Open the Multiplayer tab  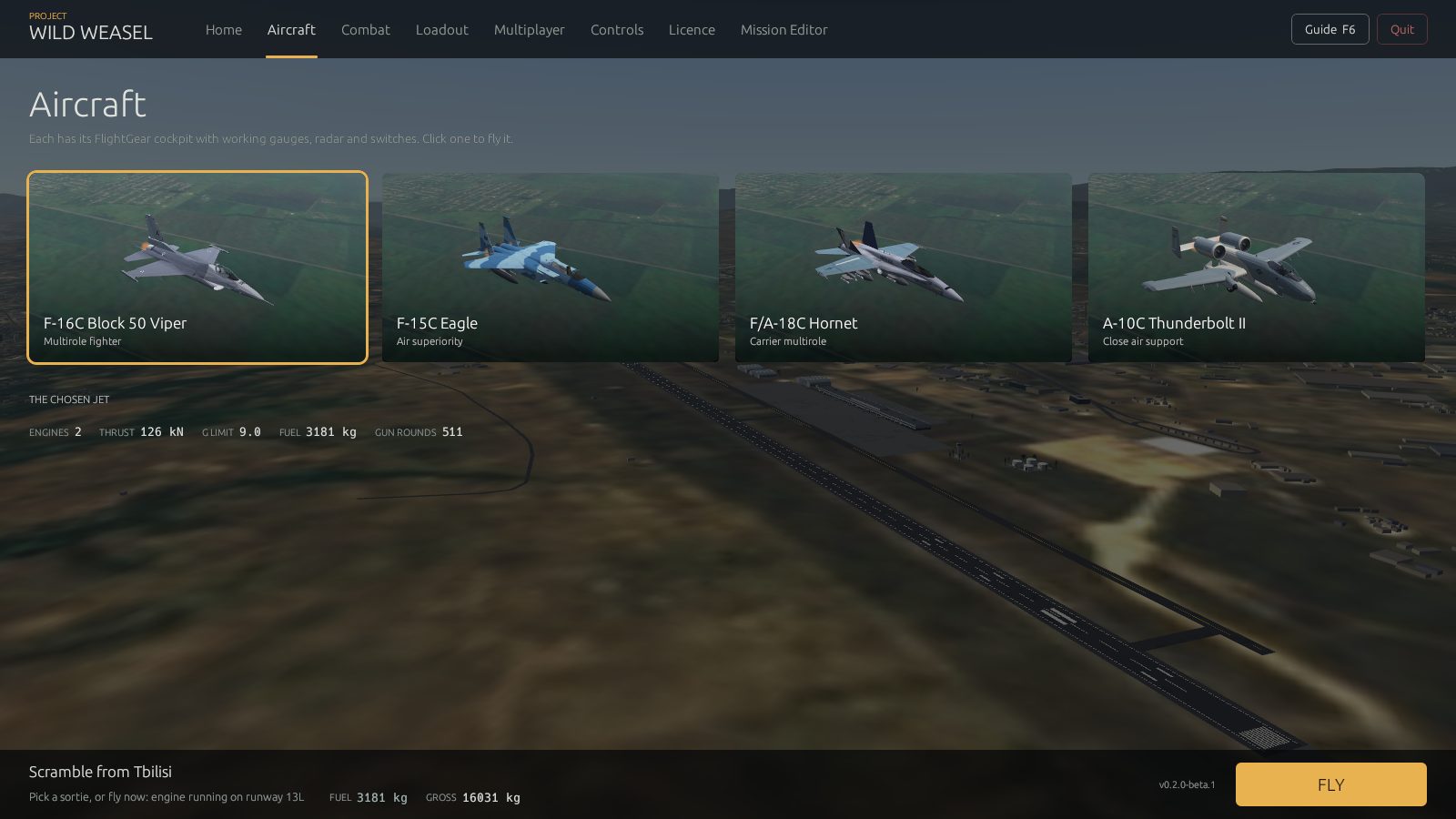pos(529,29)
